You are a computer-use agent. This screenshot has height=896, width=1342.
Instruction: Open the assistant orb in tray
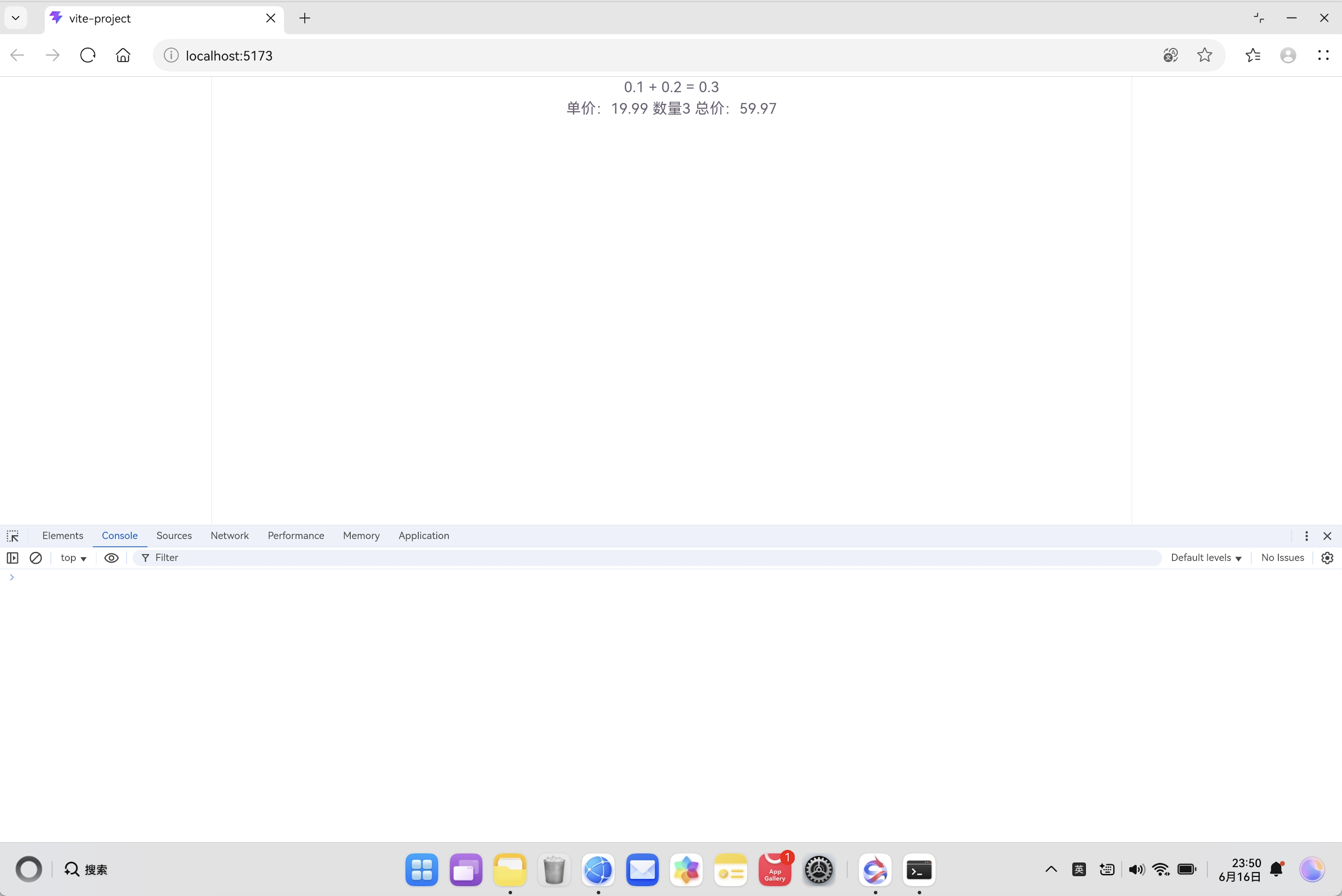point(1312,869)
